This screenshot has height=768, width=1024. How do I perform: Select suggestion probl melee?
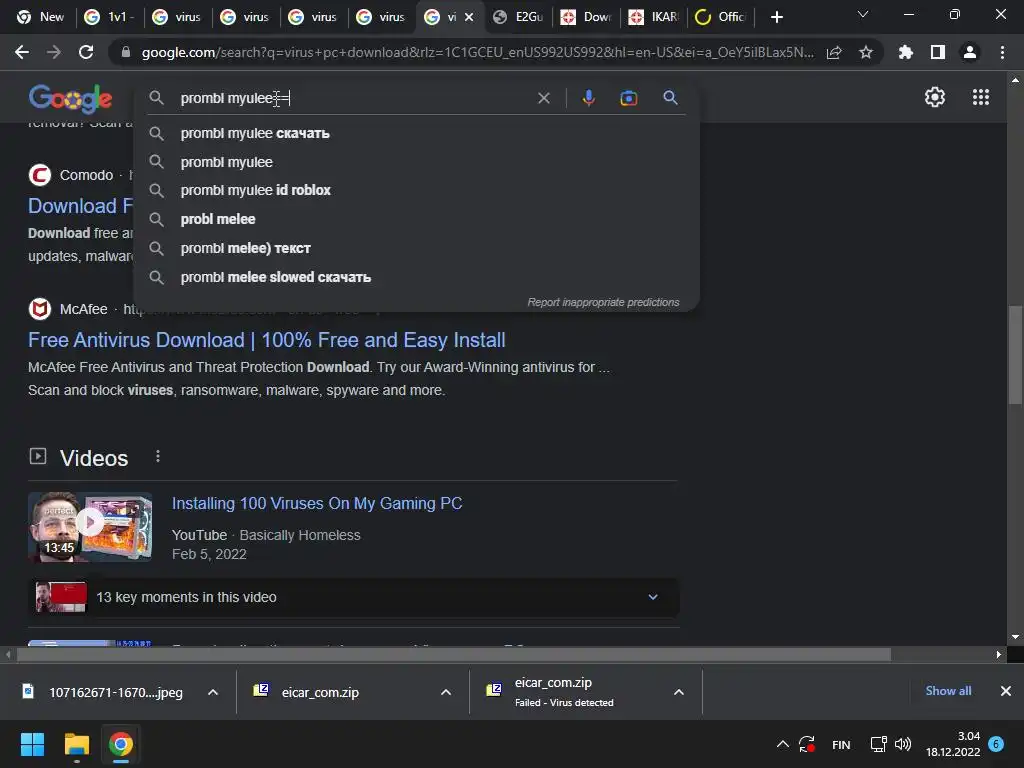416,219
